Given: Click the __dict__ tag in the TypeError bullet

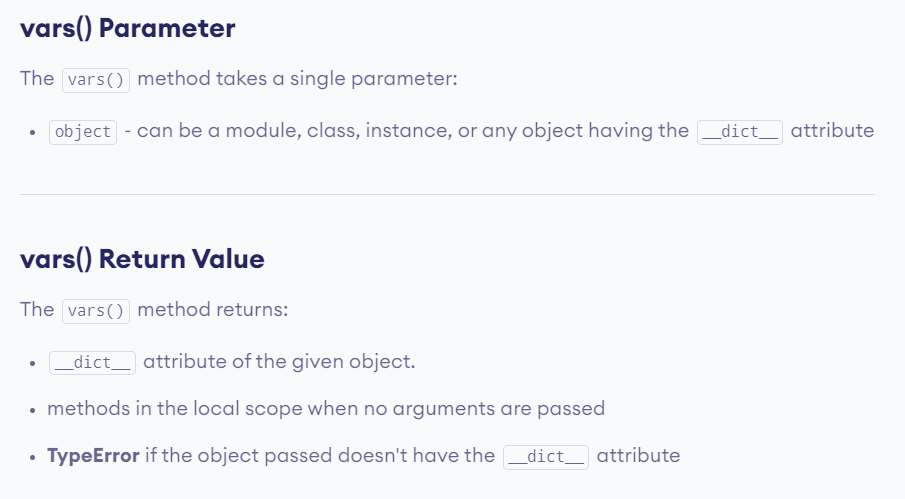Looking at the screenshot, I should point(546,457).
